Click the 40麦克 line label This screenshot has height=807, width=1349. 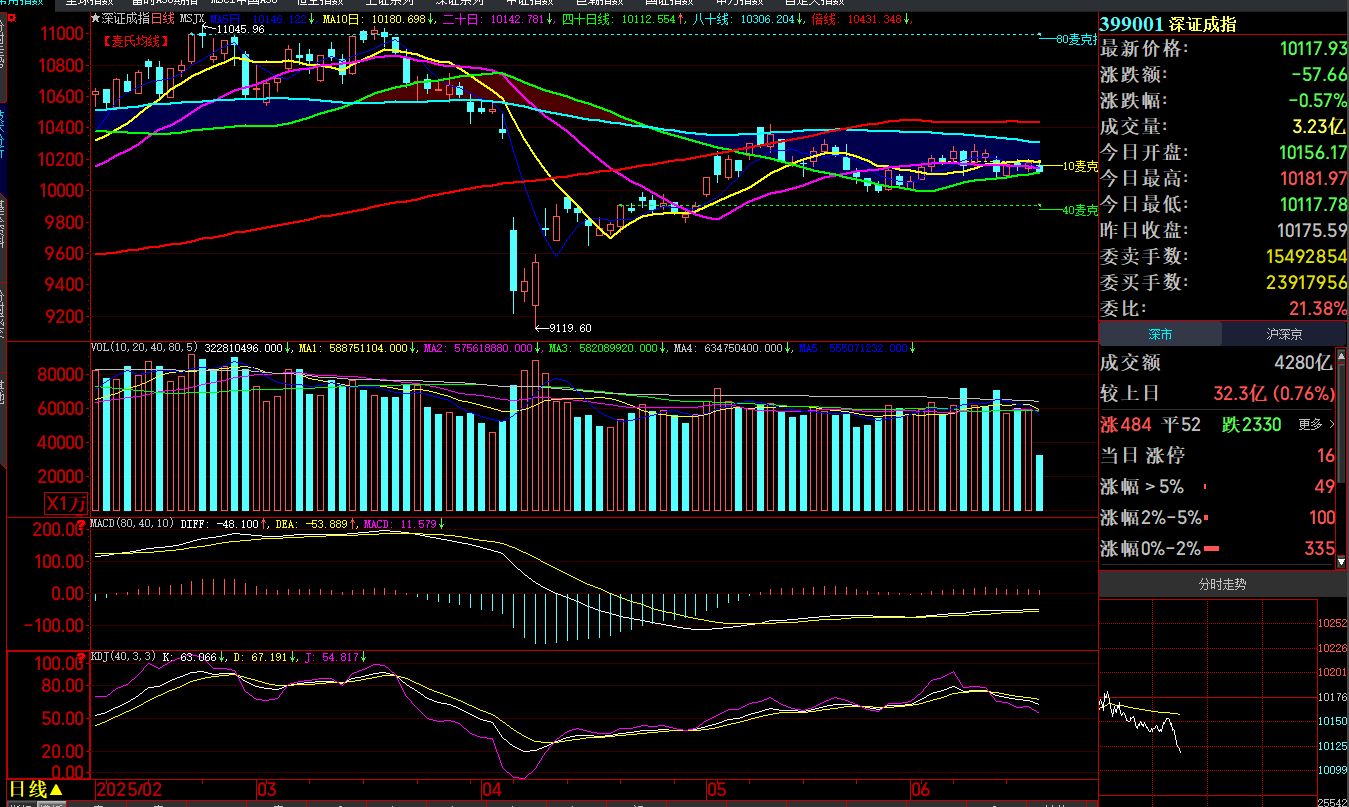point(1079,210)
